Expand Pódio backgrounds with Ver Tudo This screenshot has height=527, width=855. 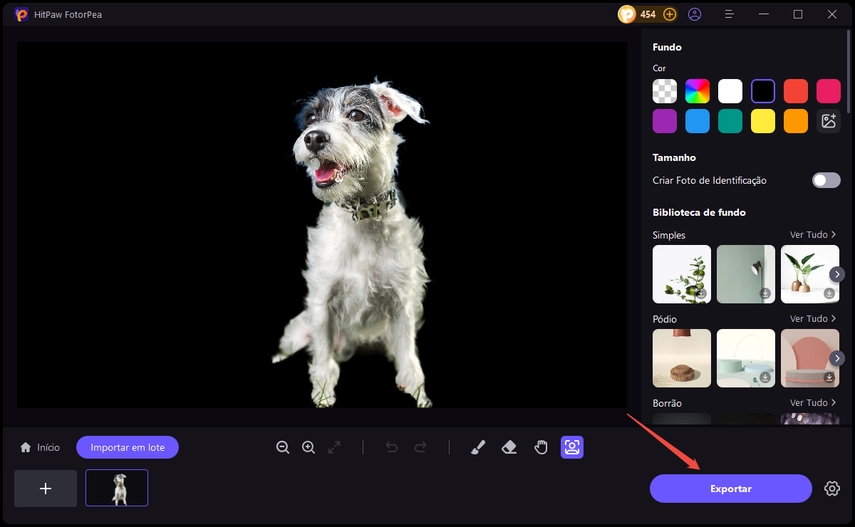click(812, 319)
